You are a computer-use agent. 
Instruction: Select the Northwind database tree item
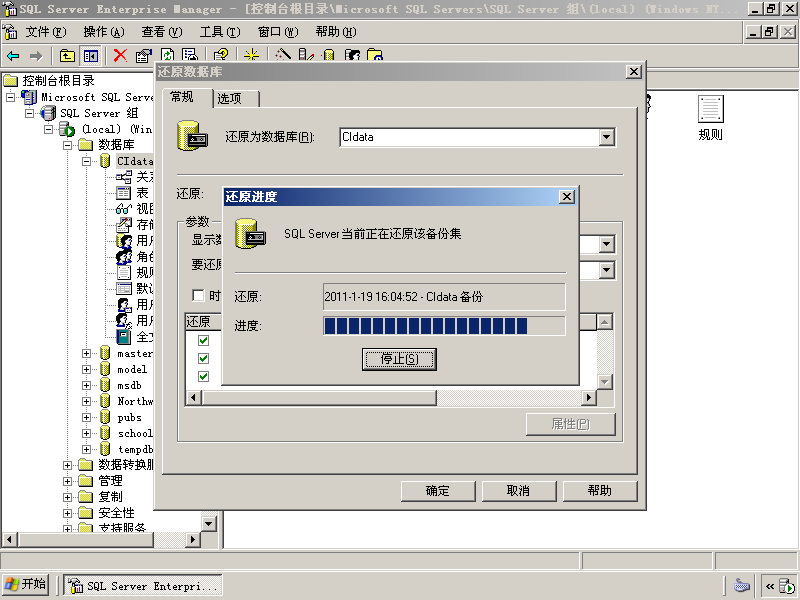[x=135, y=401]
